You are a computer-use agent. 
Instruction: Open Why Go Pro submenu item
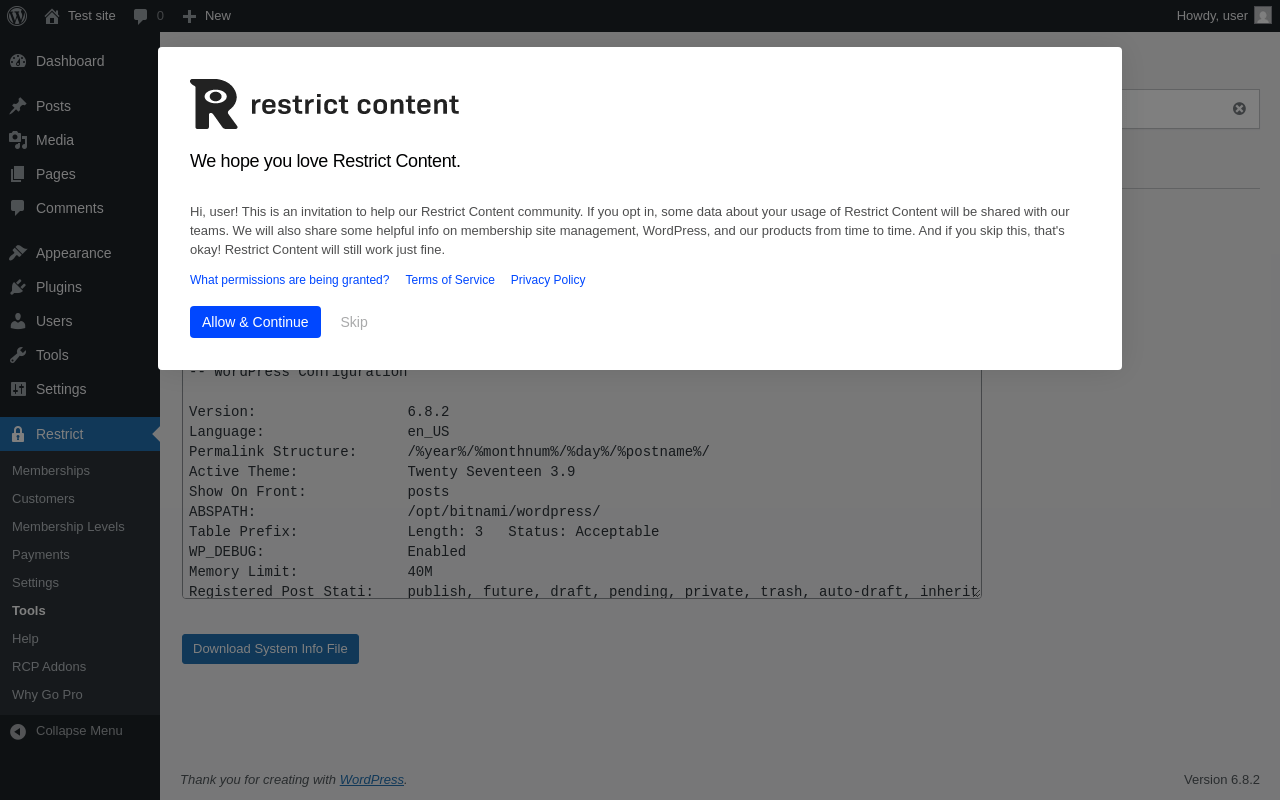tap(47, 694)
